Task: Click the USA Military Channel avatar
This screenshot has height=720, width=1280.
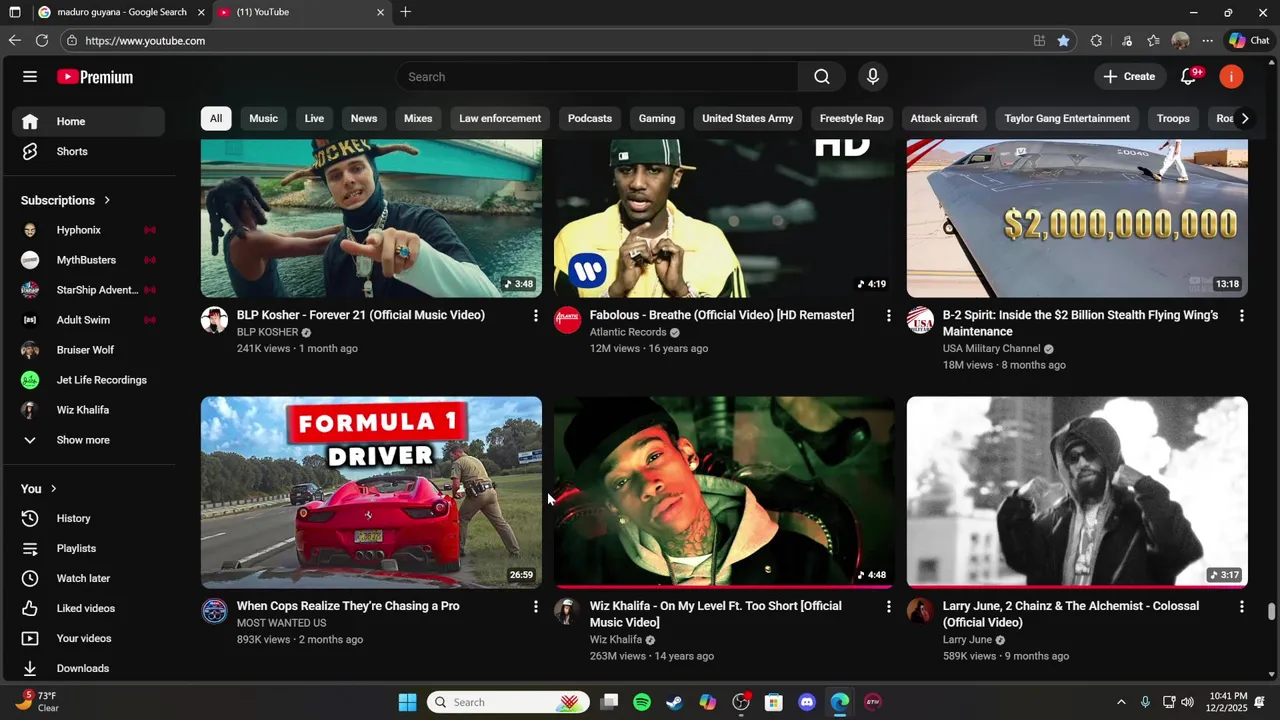Action: tap(920, 320)
